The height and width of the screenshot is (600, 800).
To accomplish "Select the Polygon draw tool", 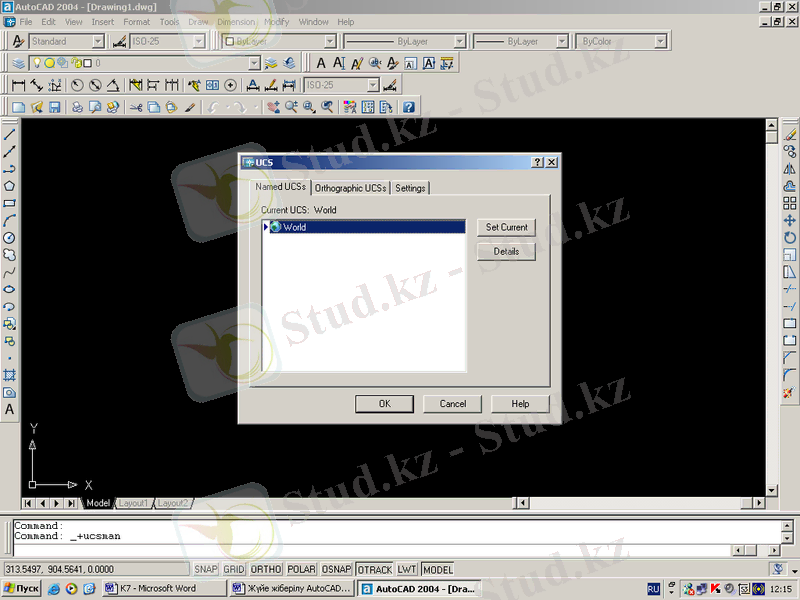I will coord(9,186).
